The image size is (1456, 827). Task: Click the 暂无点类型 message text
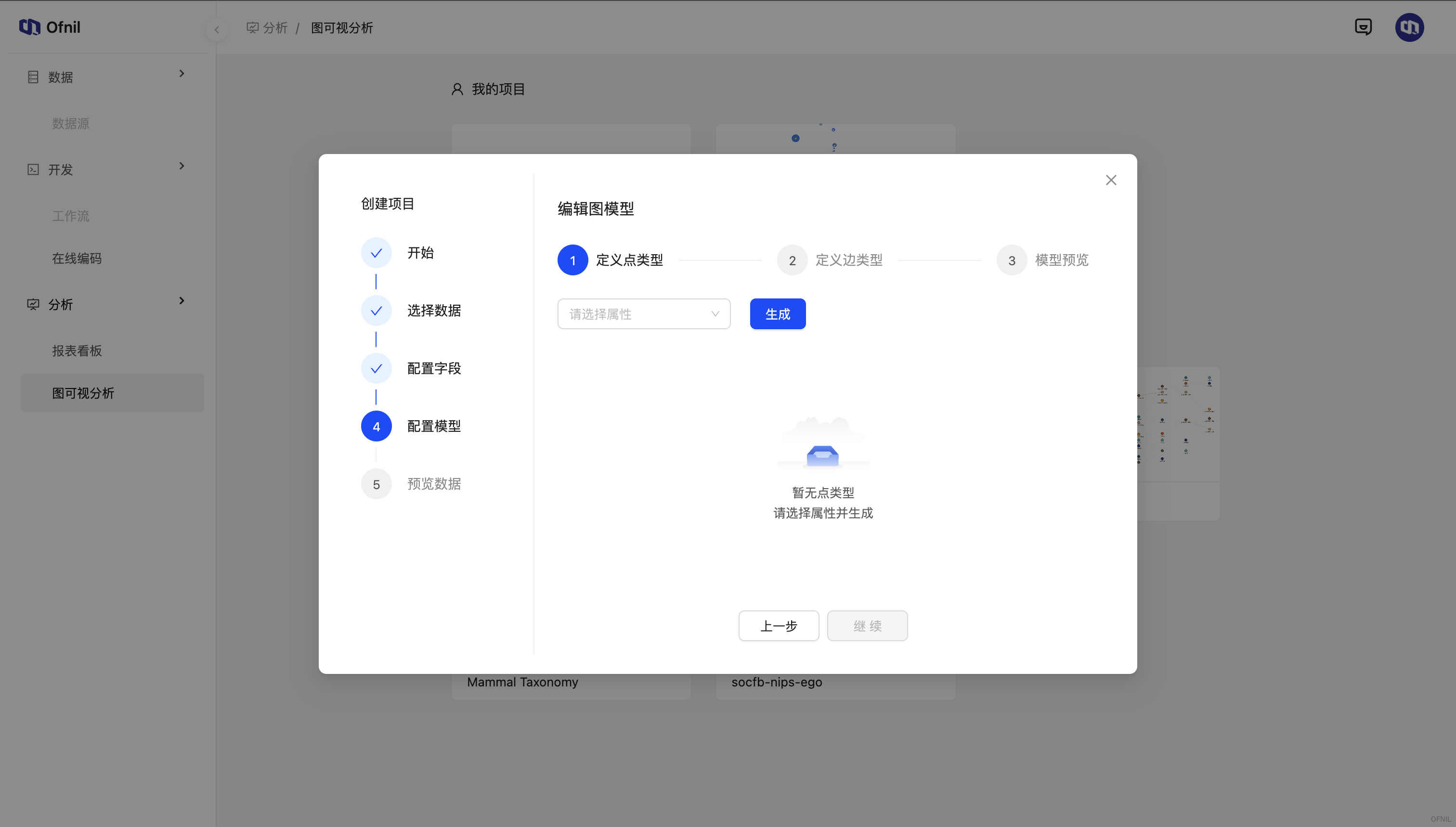click(822, 493)
